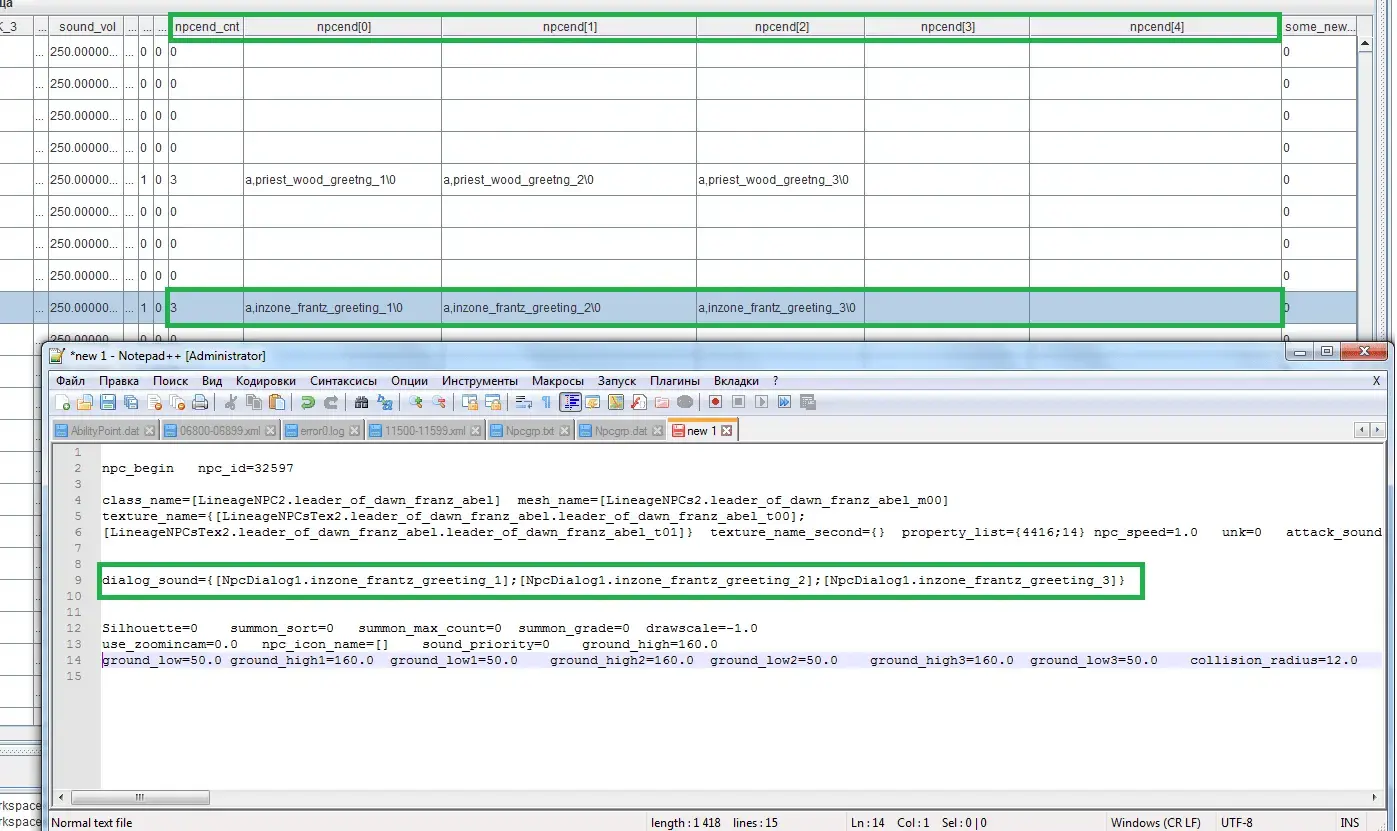
Task: Open Folder as Workspace toolbar icon
Action: point(661,402)
